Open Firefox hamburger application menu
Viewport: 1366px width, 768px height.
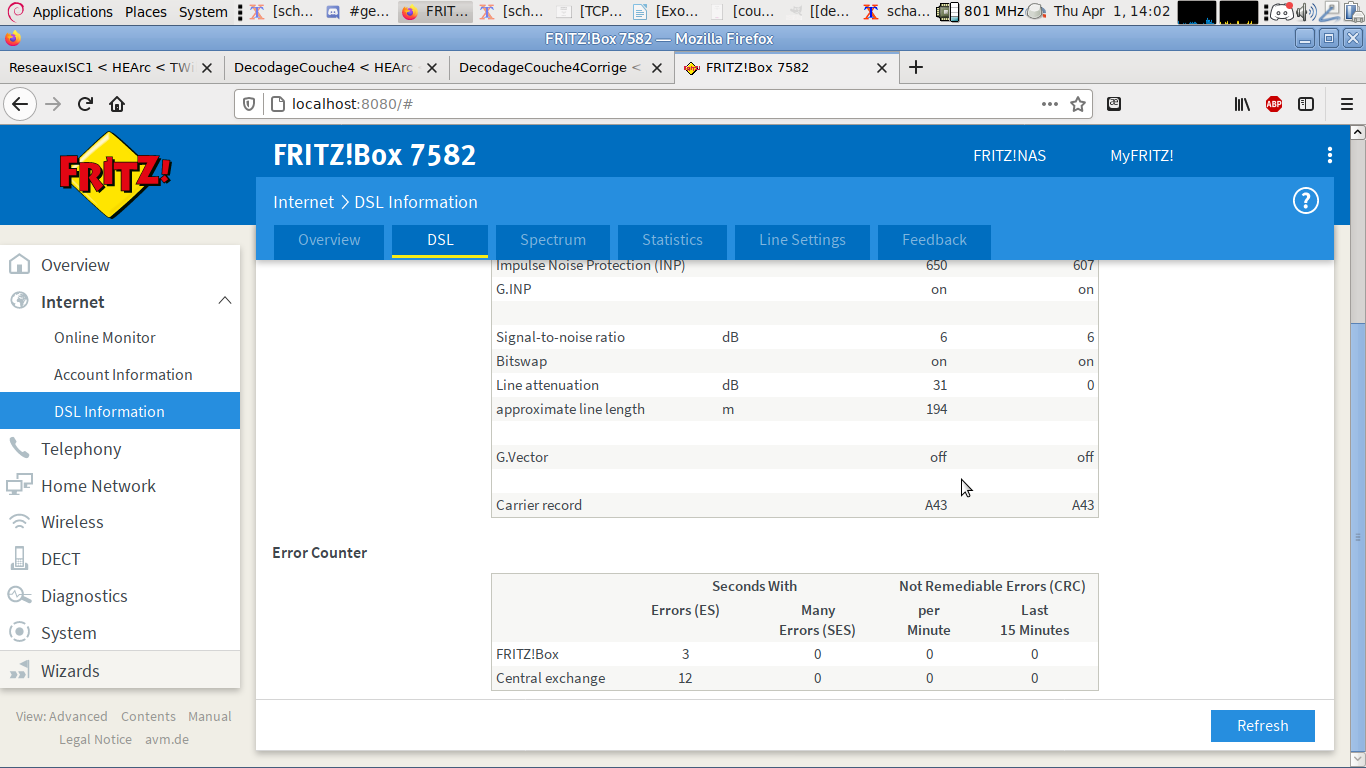point(1346,104)
